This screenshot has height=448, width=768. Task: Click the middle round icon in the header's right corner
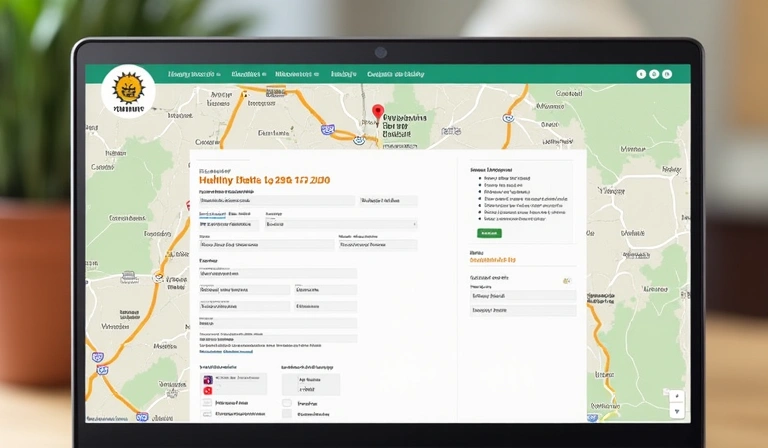655,74
